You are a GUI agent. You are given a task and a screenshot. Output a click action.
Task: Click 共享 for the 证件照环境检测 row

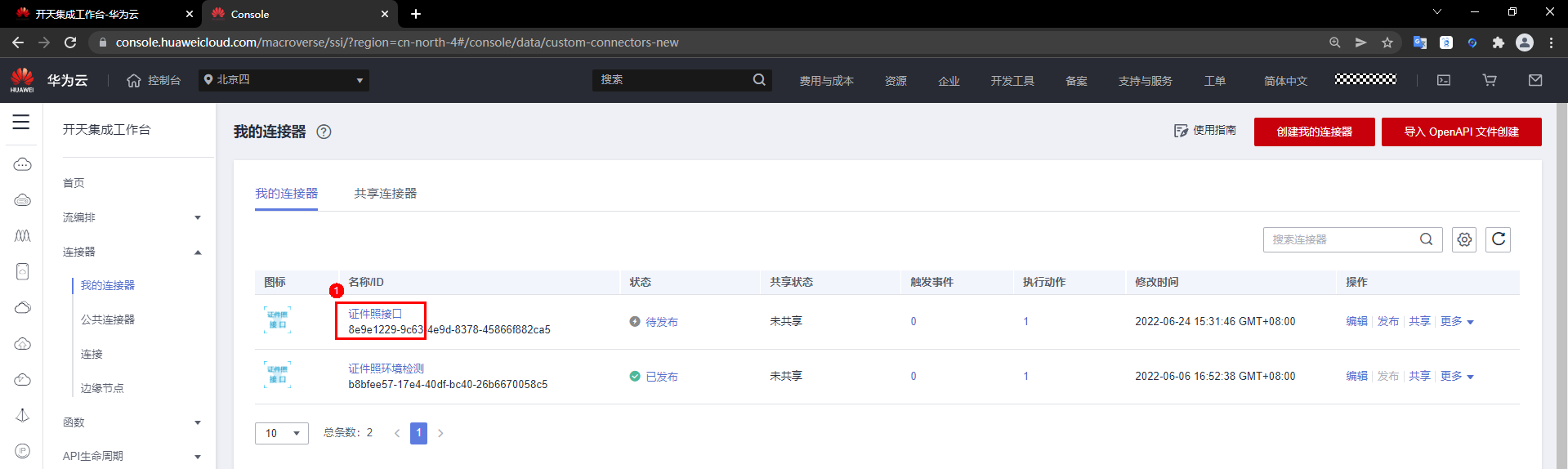click(x=1419, y=376)
